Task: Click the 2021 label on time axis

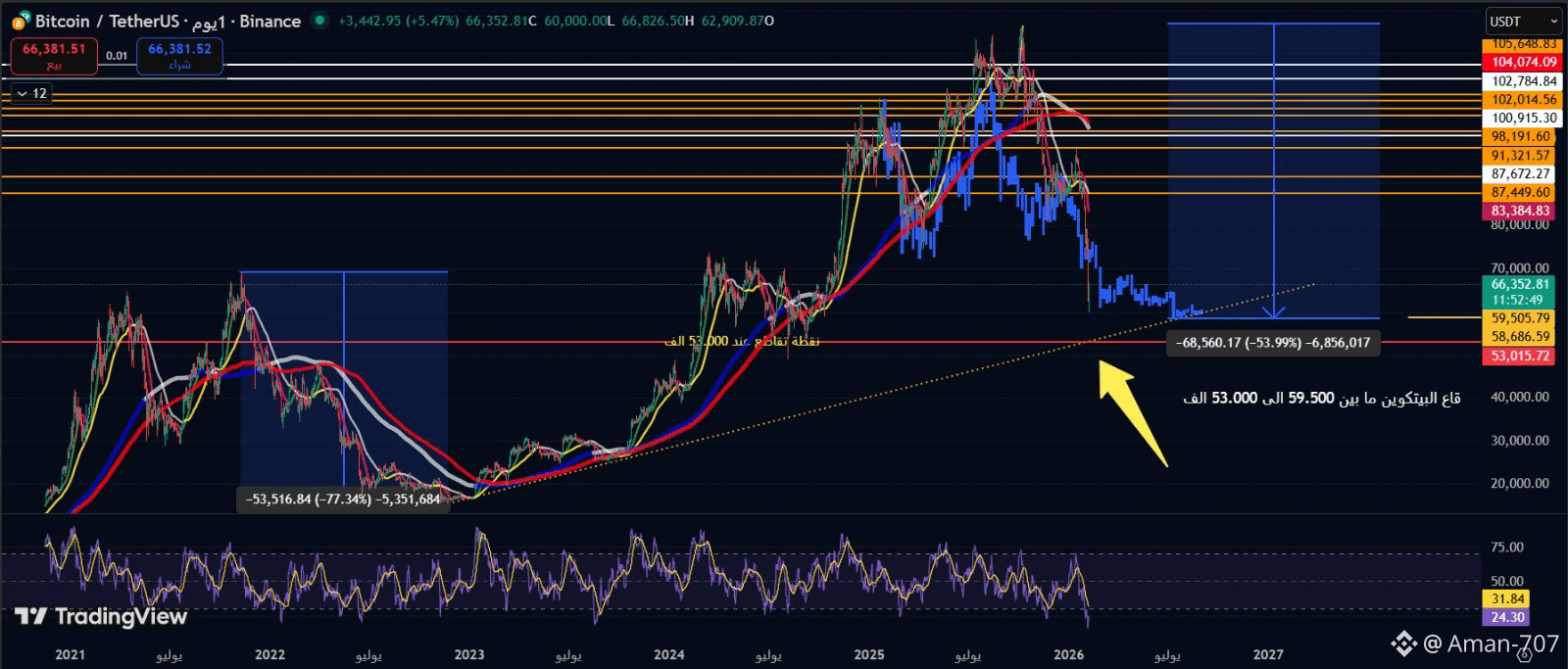Action: tap(71, 654)
